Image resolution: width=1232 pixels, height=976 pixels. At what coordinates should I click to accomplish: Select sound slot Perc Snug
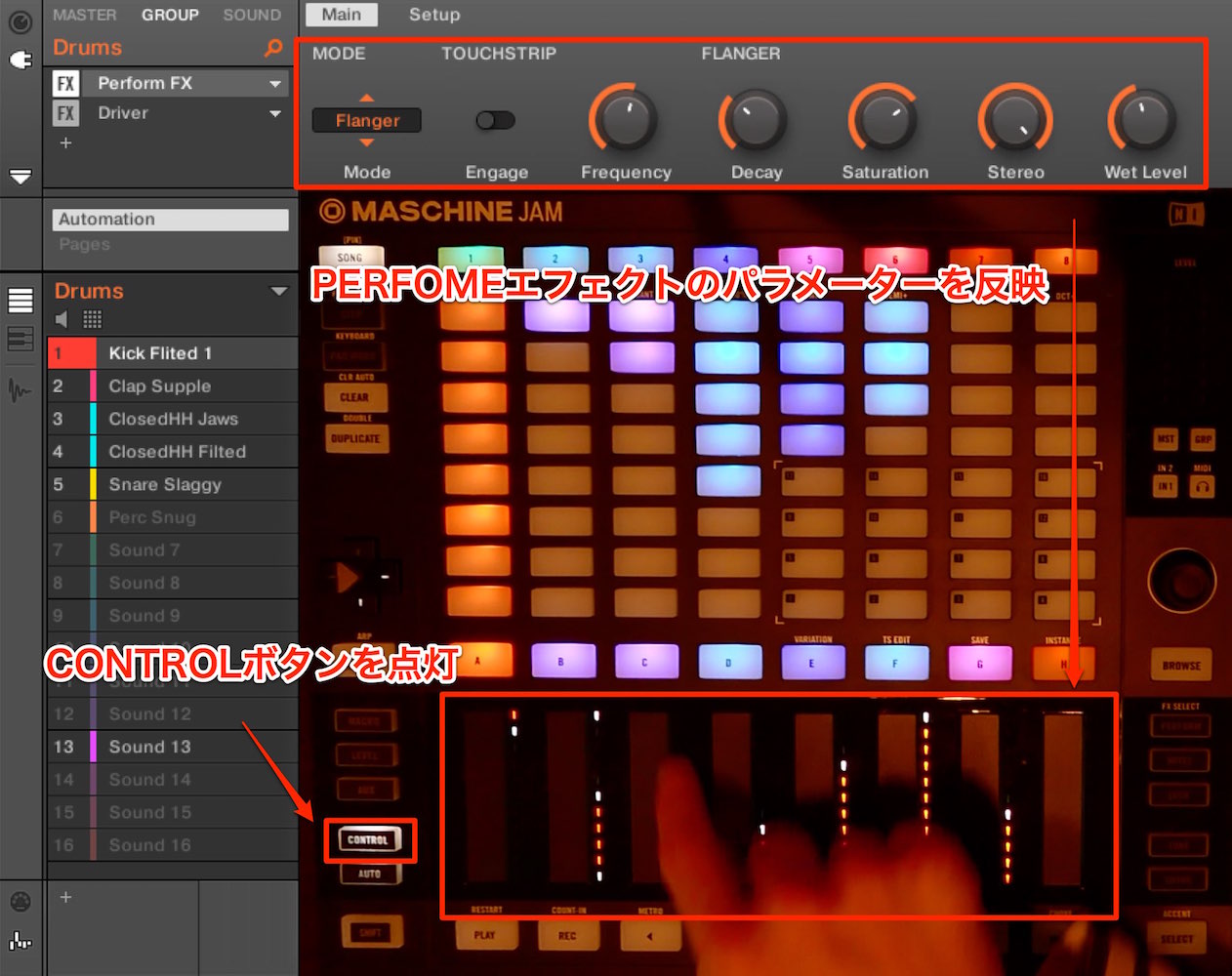pyautogui.click(x=173, y=517)
